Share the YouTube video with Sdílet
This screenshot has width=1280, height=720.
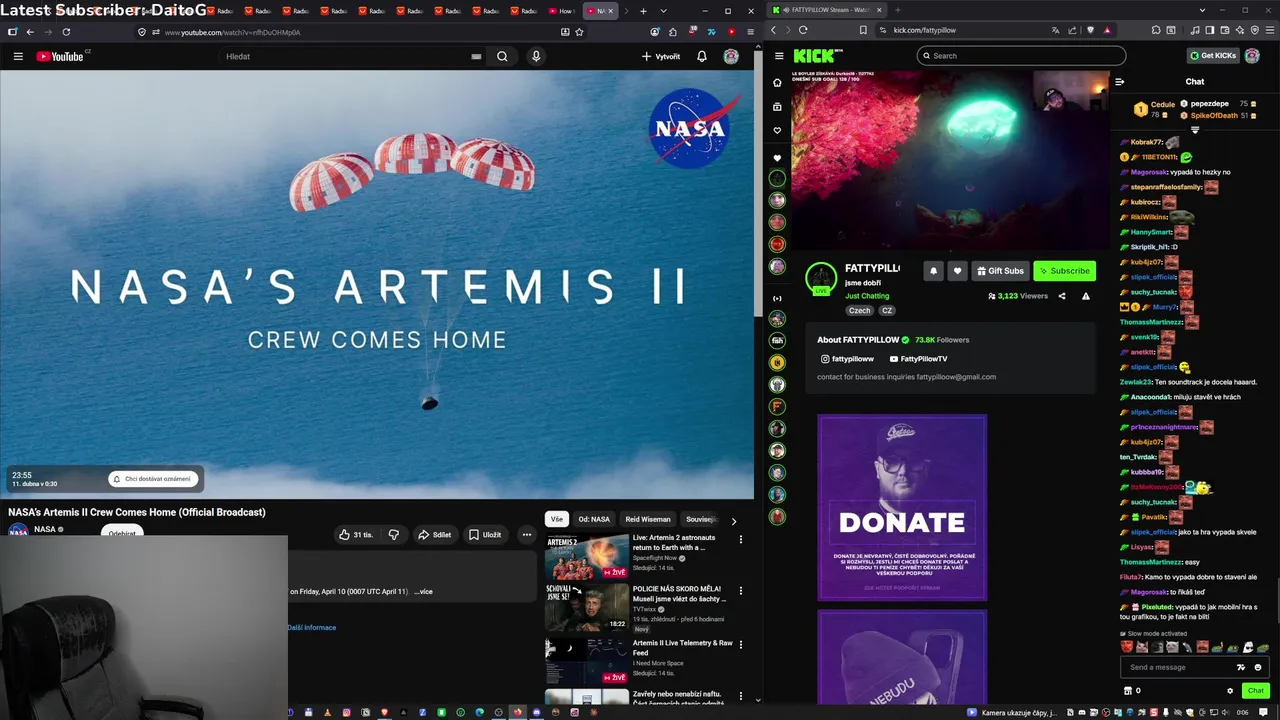click(x=434, y=535)
